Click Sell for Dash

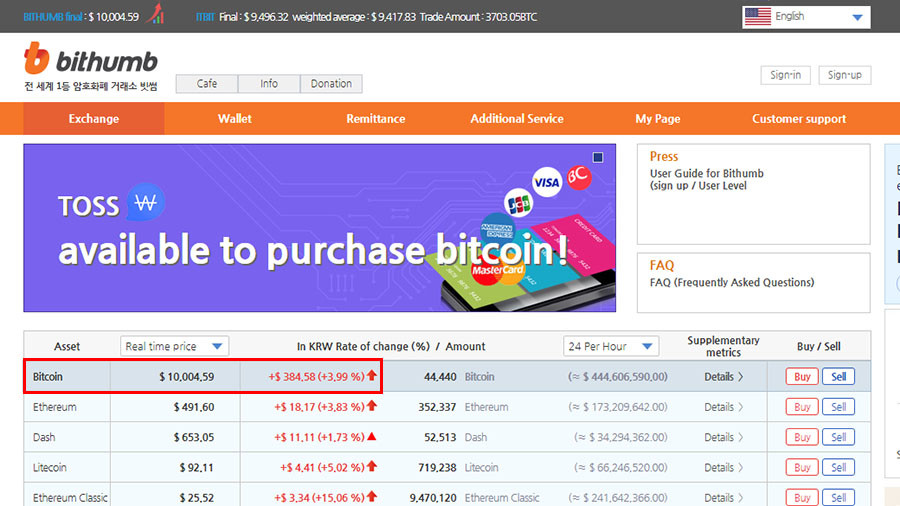[x=839, y=437]
